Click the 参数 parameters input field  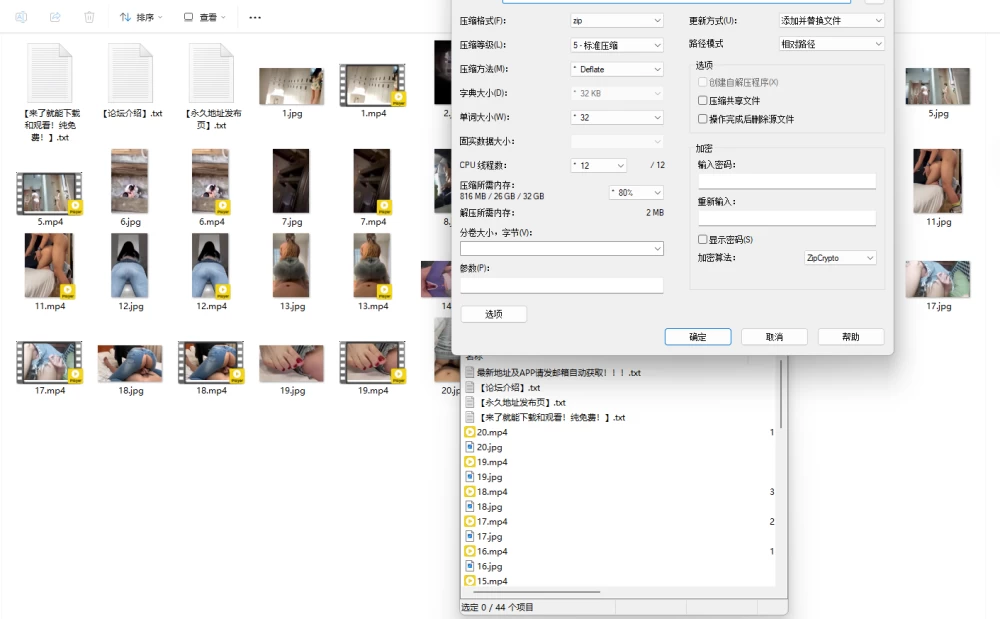point(562,285)
